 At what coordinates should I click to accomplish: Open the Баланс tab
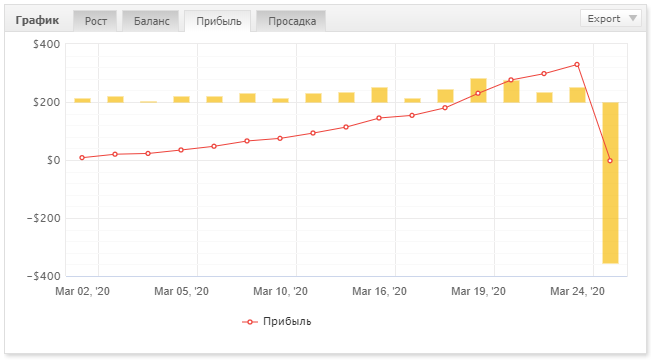151,21
